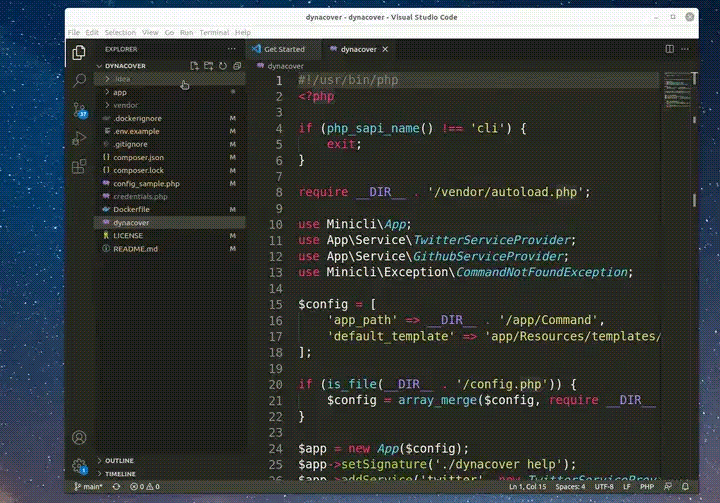Close the dynacover editor tab

click(x=385, y=49)
